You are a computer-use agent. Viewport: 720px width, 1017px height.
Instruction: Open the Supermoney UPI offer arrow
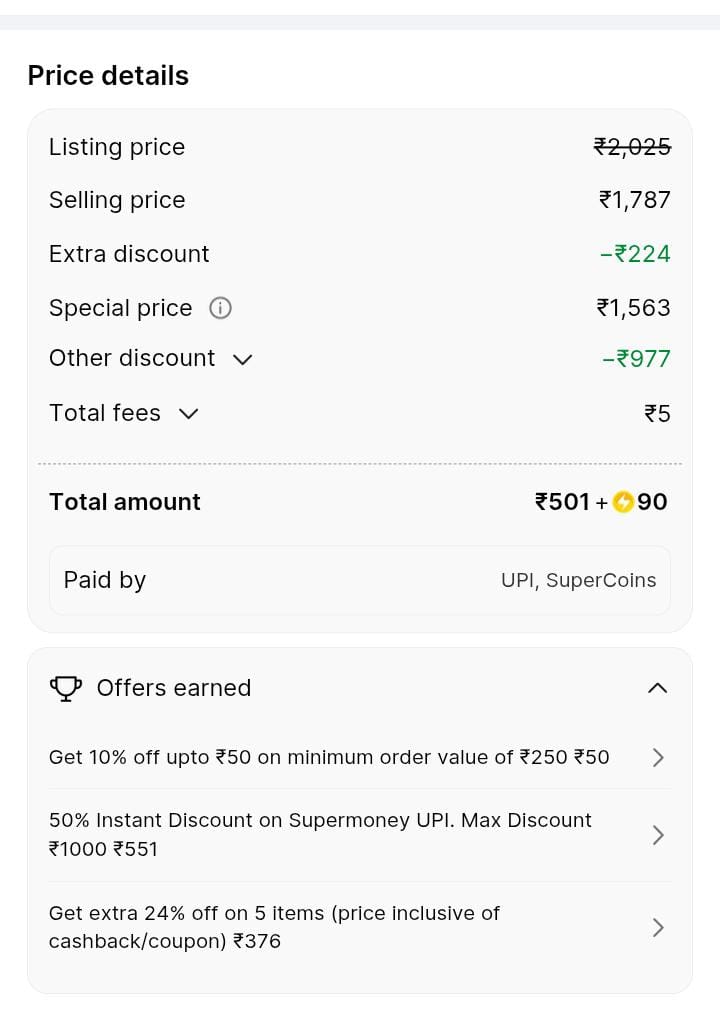point(657,835)
